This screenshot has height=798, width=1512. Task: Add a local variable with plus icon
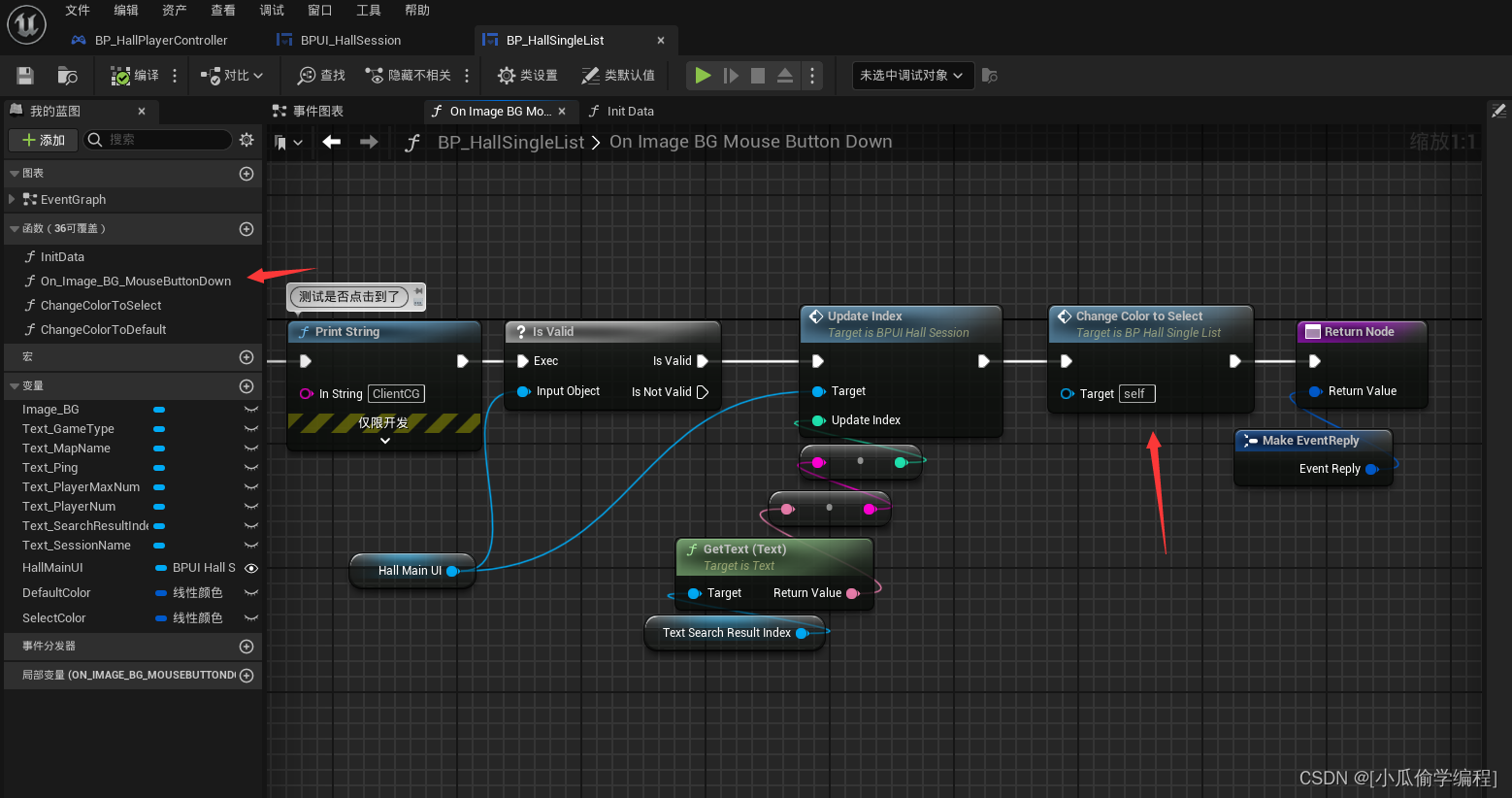pyautogui.click(x=247, y=676)
